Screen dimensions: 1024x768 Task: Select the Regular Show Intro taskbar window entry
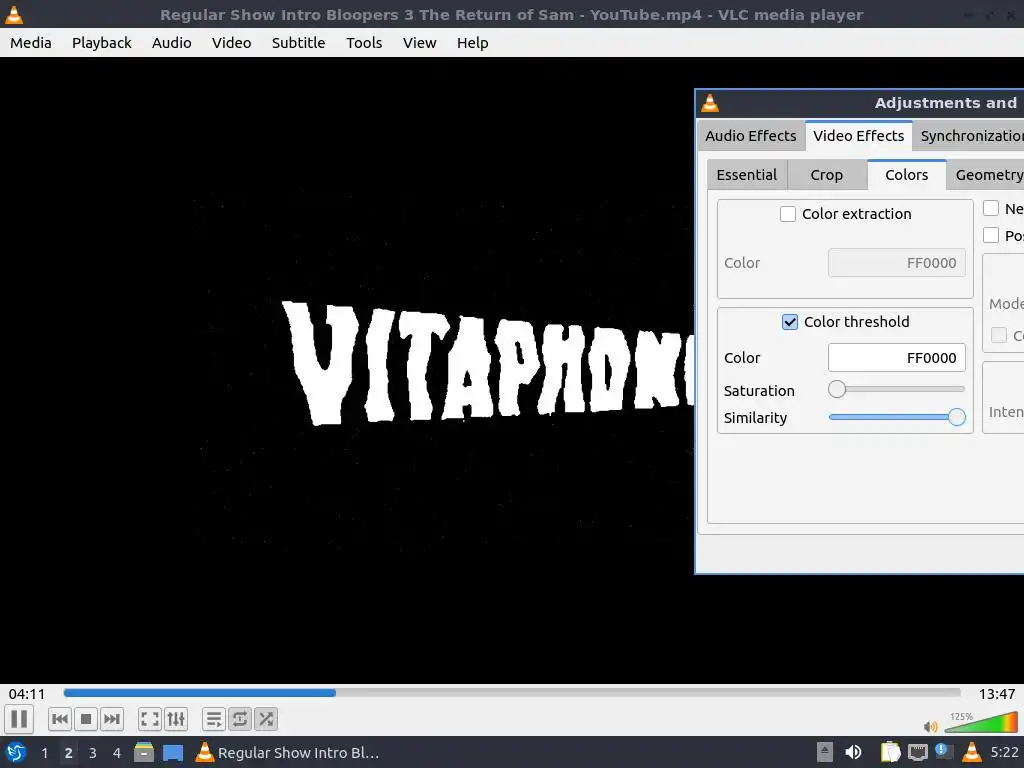click(287, 752)
